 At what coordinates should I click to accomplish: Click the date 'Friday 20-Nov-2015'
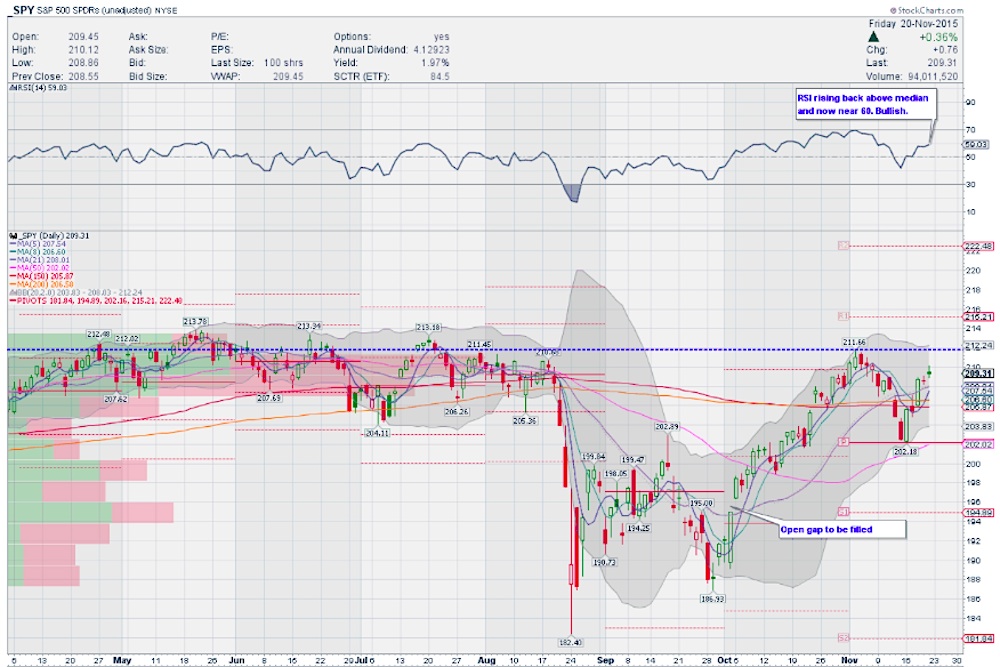(913, 24)
